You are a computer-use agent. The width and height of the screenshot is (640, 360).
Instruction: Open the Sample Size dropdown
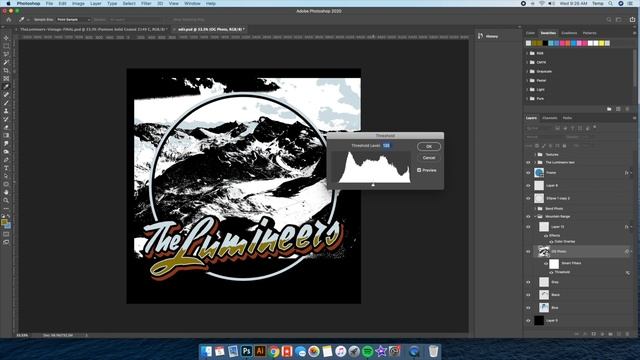pos(73,20)
